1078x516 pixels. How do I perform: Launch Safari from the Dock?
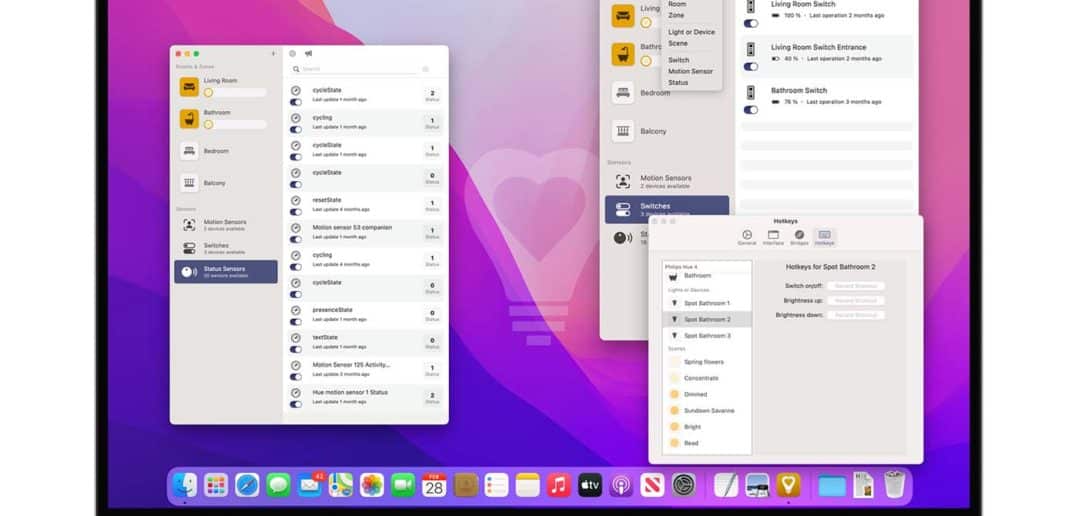[247, 486]
